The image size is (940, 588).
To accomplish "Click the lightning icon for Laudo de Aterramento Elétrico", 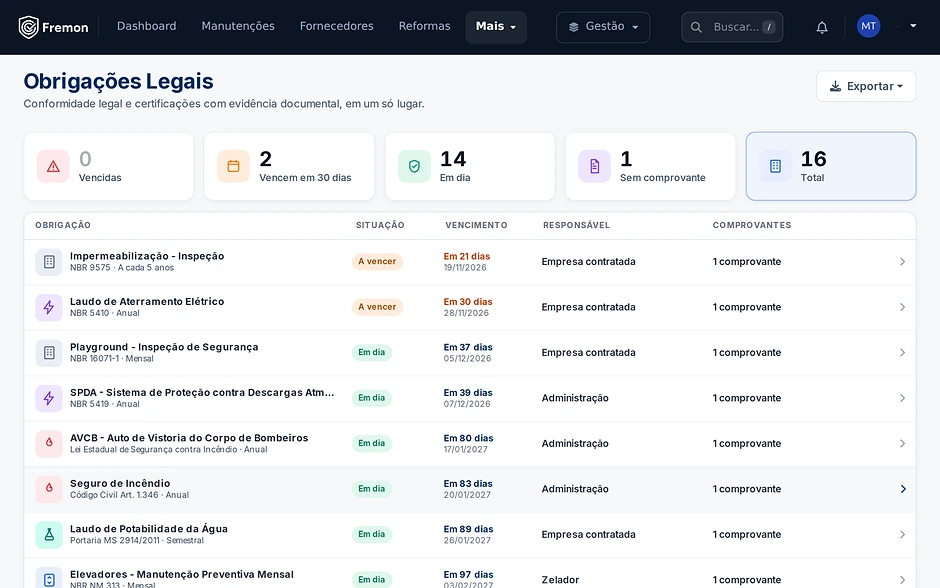I will coord(49,307).
